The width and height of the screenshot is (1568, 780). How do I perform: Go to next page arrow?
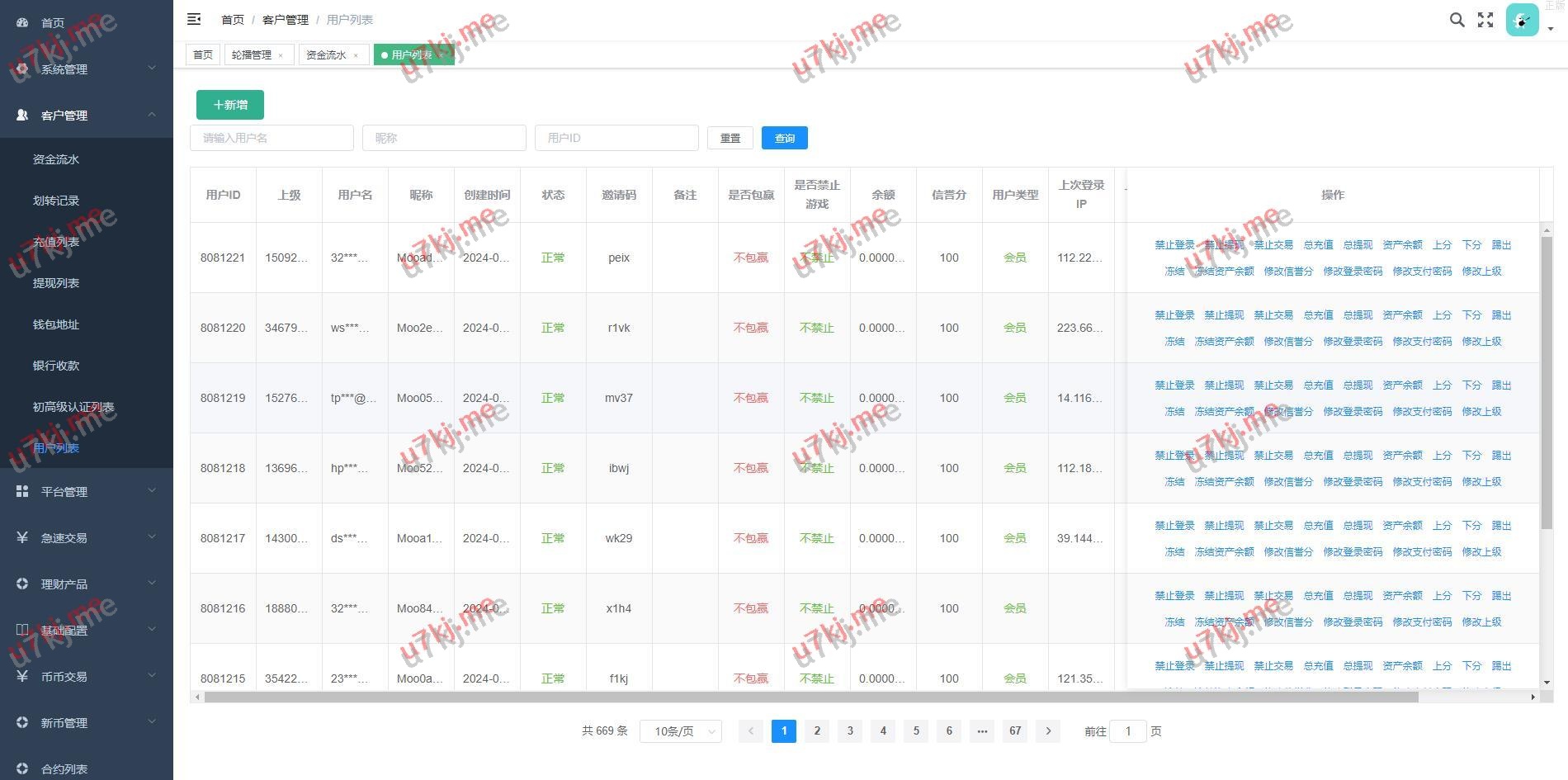pos(1048,730)
